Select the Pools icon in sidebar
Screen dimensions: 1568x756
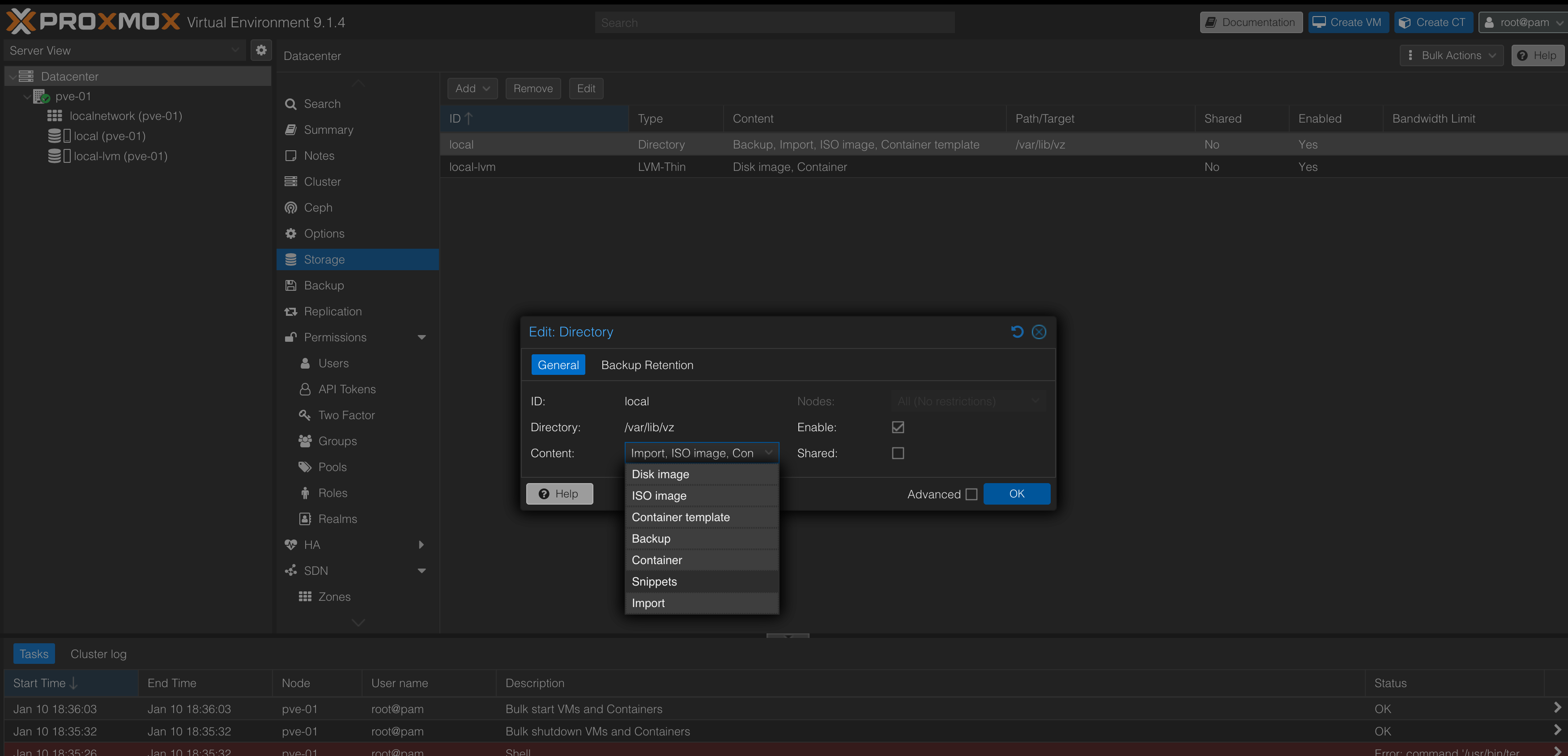[x=305, y=466]
